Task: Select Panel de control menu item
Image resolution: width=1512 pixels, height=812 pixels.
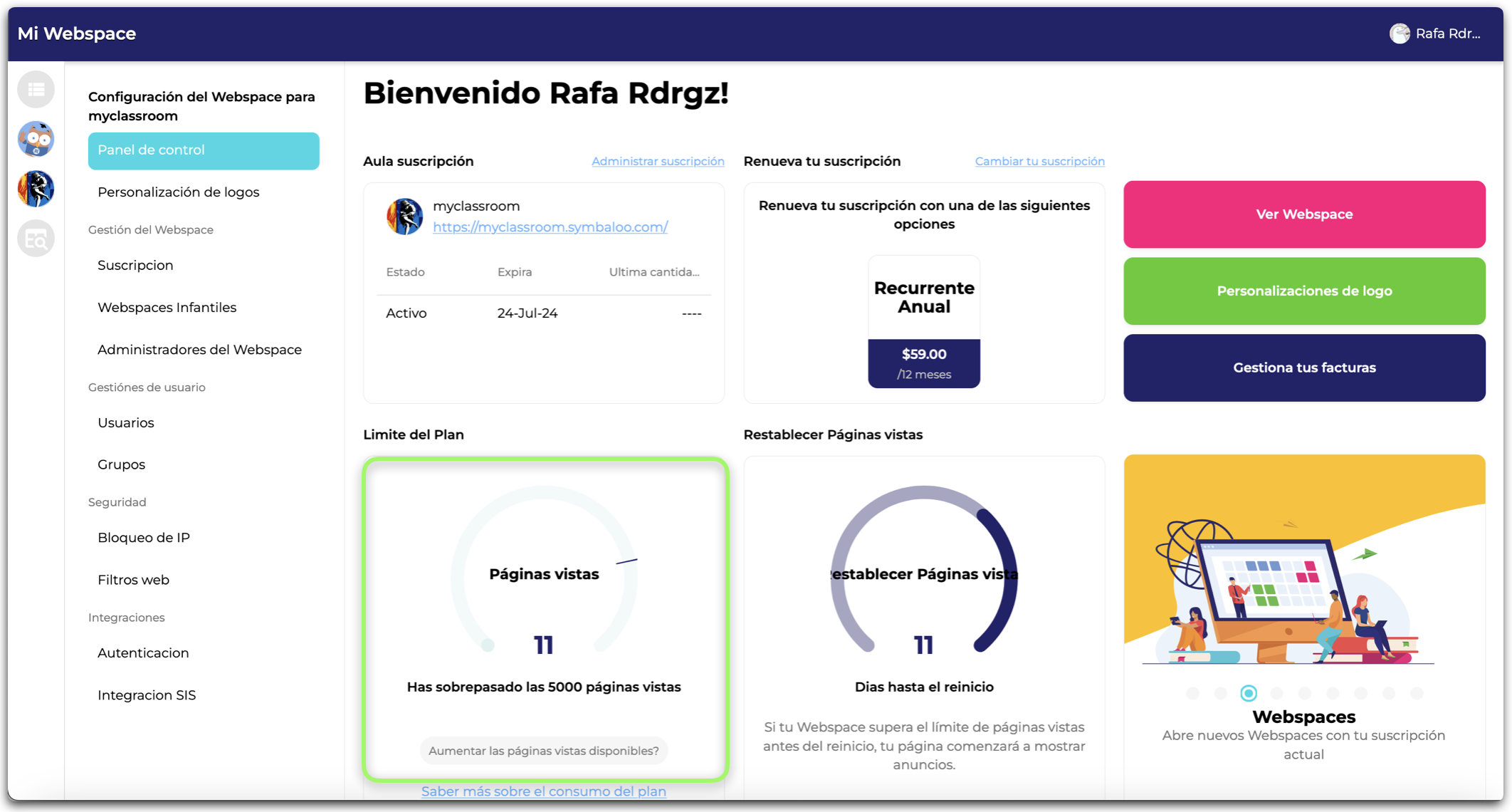Action: coord(204,150)
